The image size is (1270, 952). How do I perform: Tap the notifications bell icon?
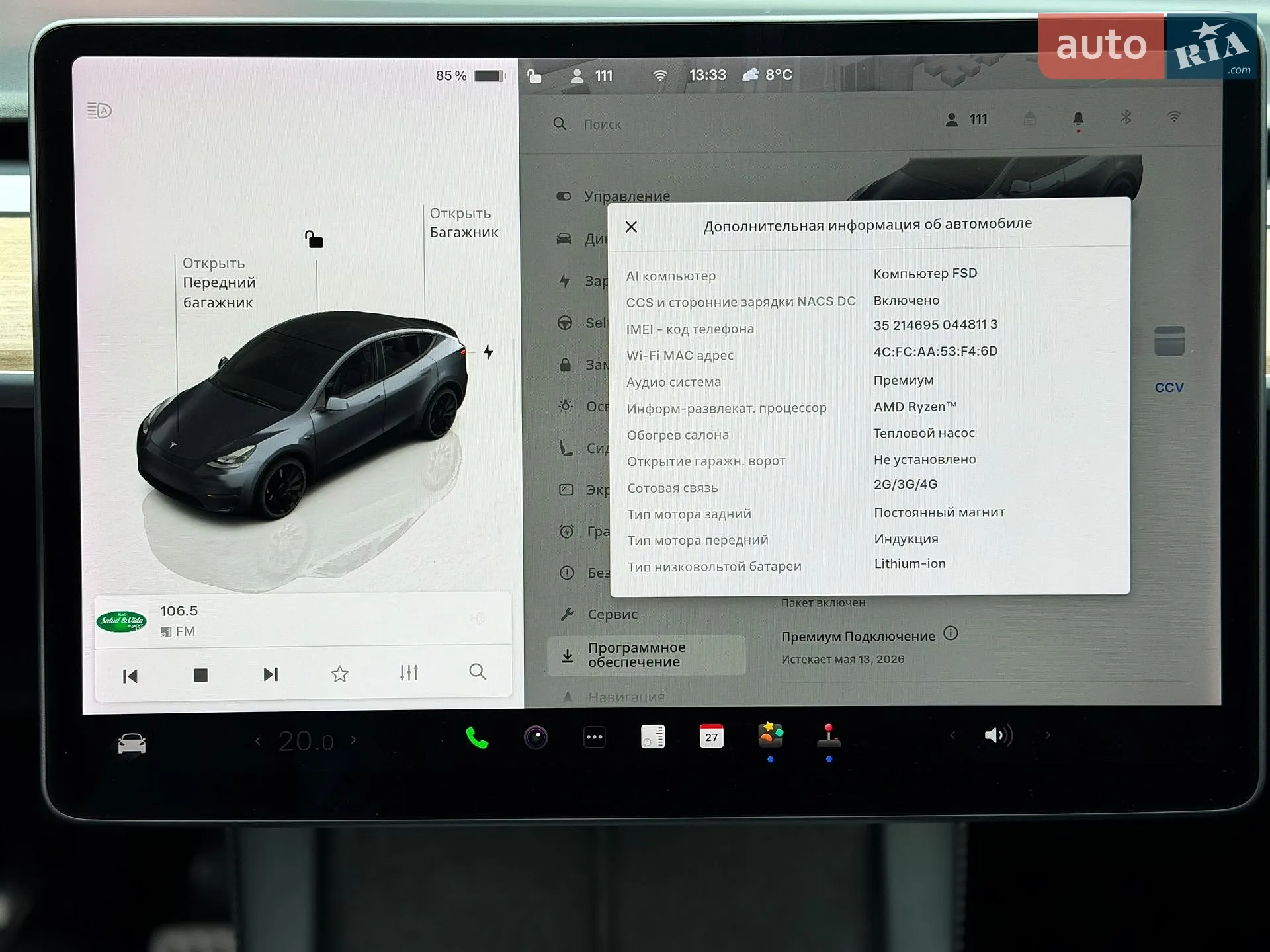(1078, 119)
